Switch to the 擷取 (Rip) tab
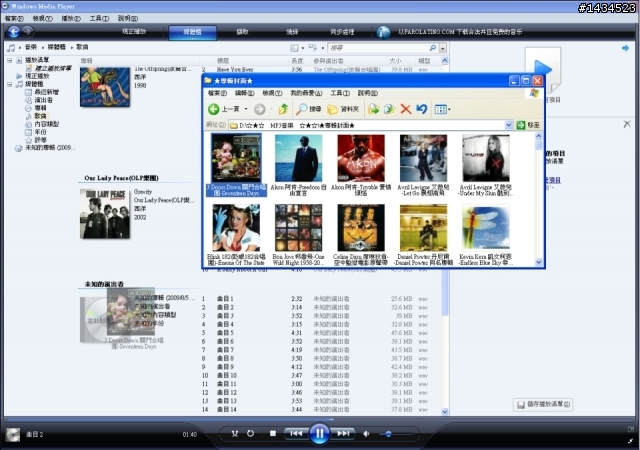640x450 pixels. pyautogui.click(x=242, y=32)
